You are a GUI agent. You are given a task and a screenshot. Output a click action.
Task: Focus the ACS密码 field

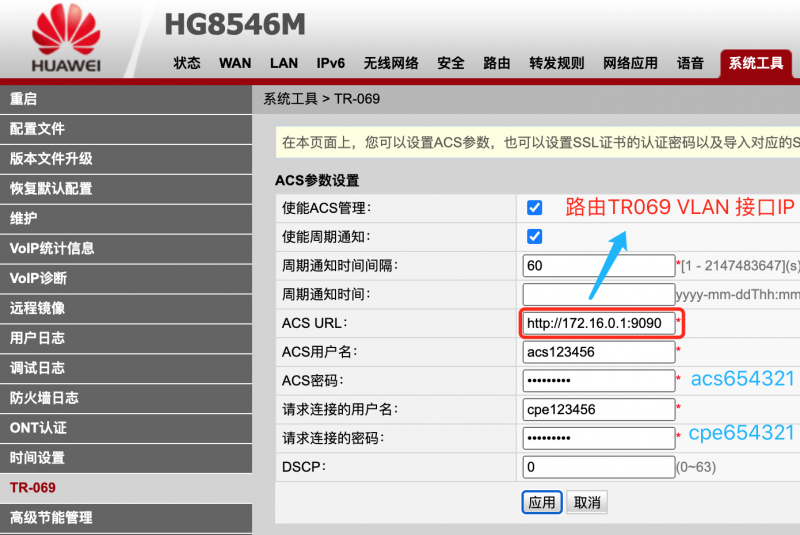coord(598,380)
